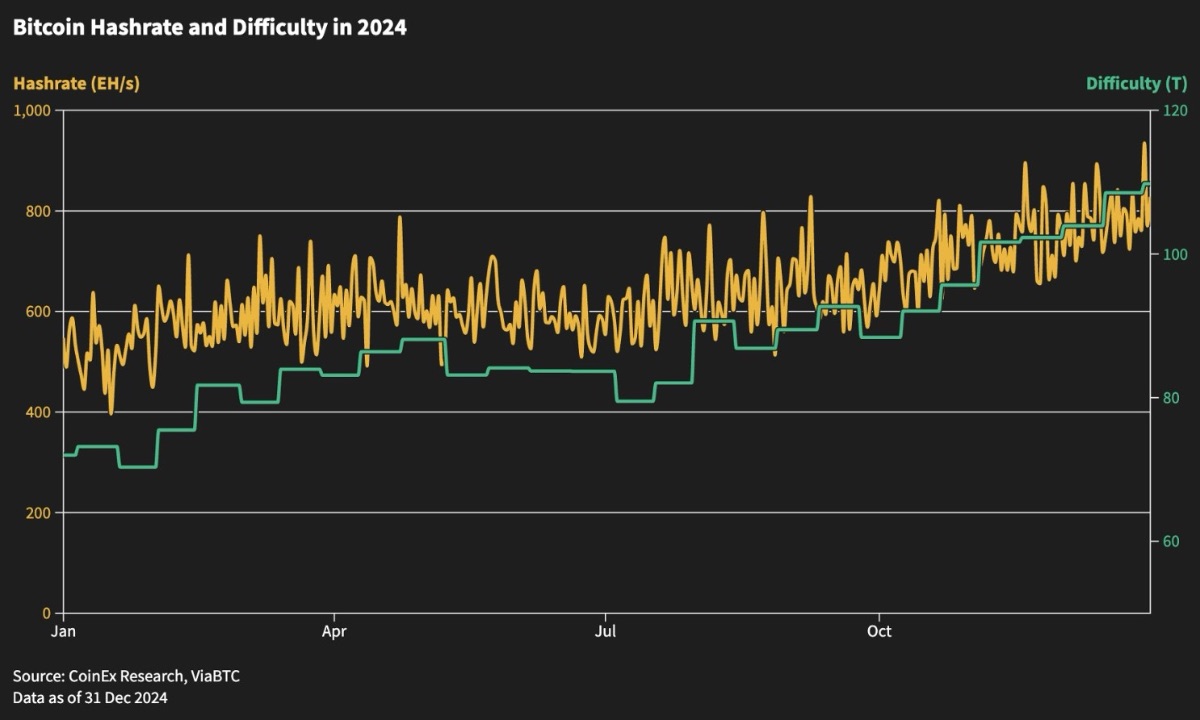Pick the 600 hashrate axis label
This screenshot has width=1200, height=720.
click(38, 312)
